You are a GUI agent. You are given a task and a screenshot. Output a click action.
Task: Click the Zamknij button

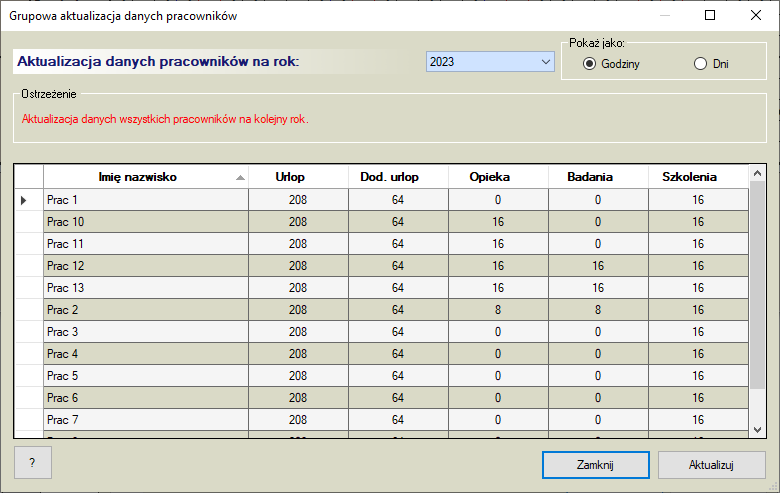tap(596, 465)
